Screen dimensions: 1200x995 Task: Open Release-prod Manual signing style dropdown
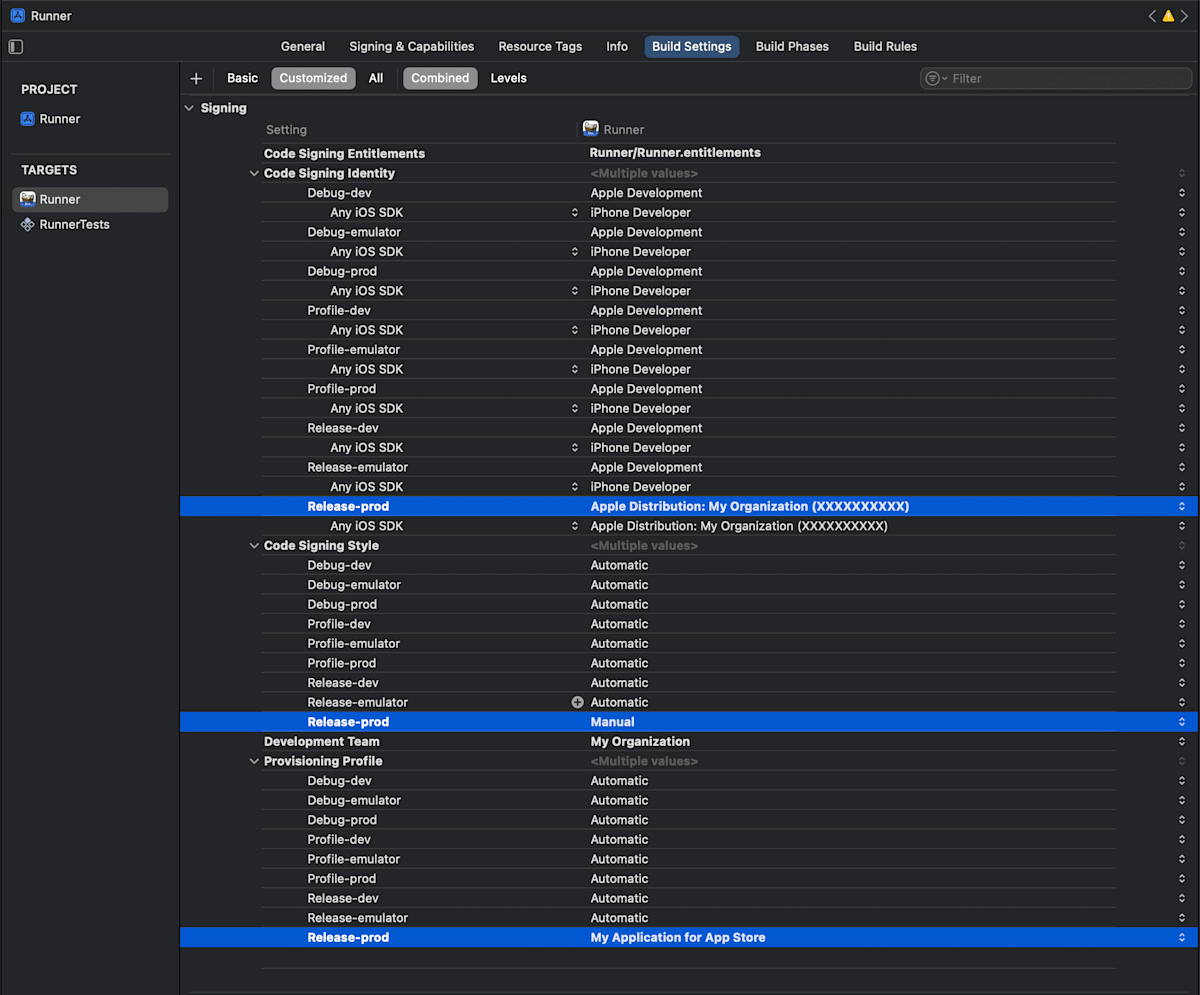1182,722
